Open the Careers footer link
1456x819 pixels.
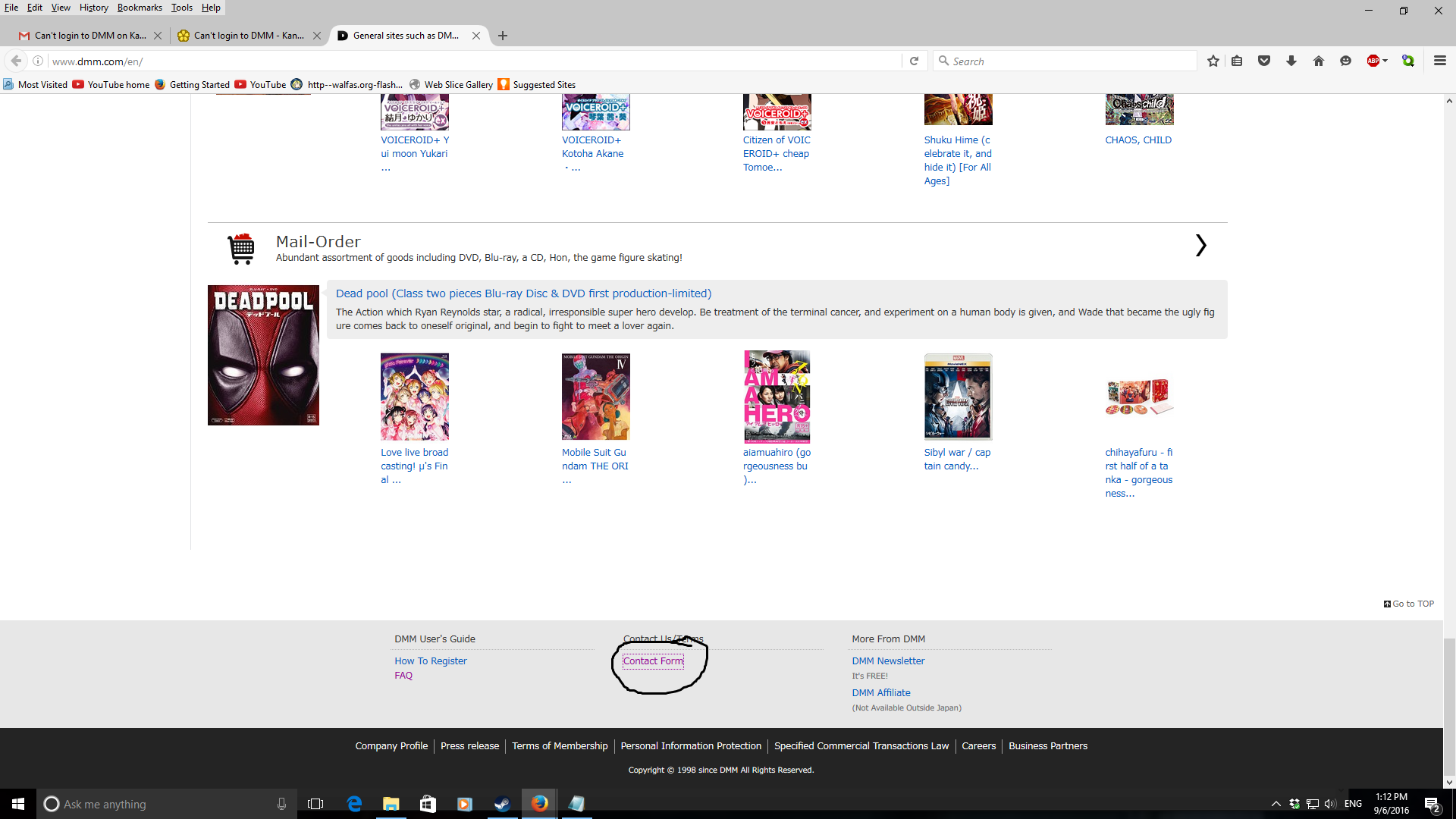point(978,746)
